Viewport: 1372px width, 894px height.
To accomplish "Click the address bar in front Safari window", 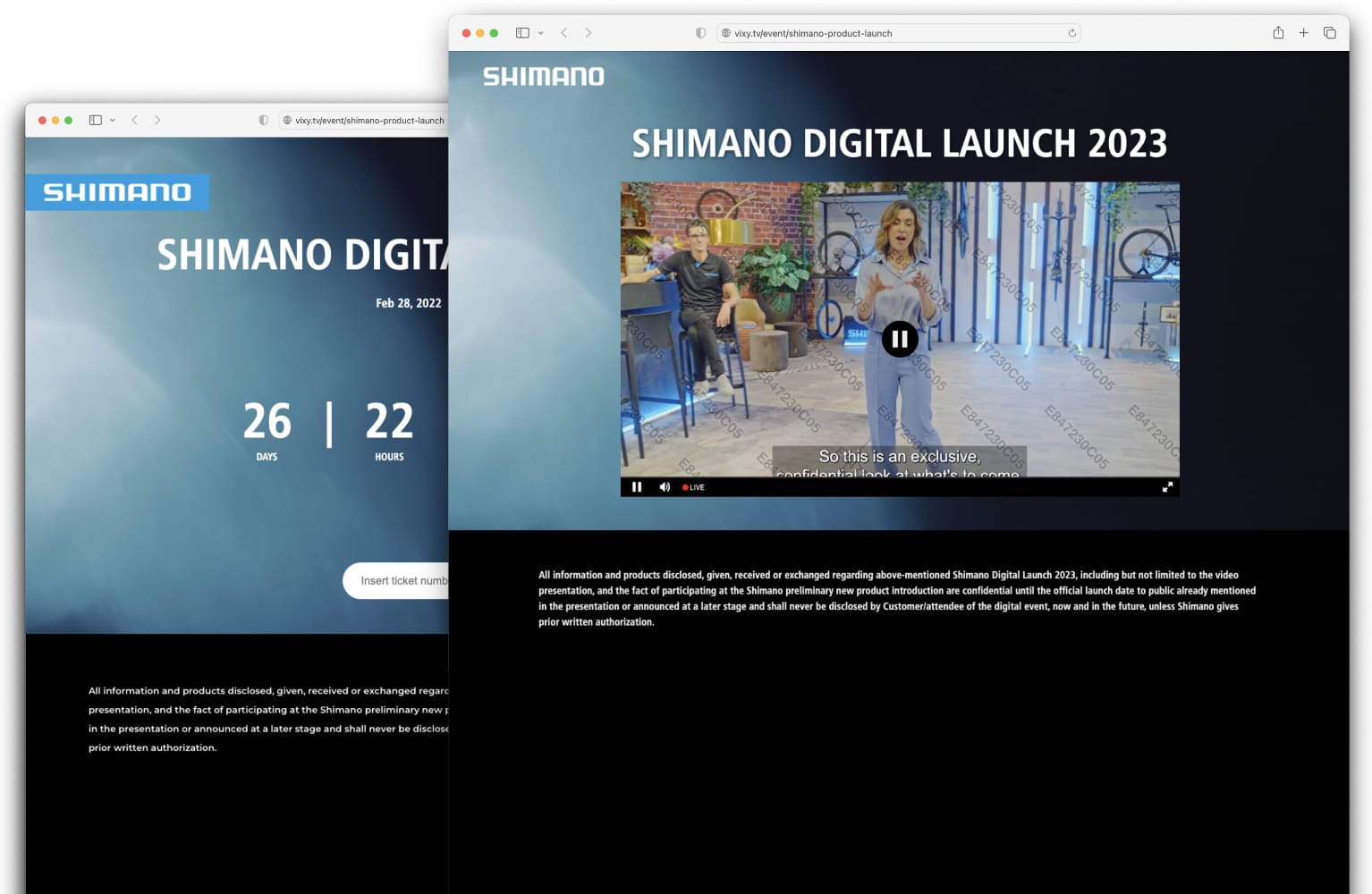I will (x=898, y=33).
